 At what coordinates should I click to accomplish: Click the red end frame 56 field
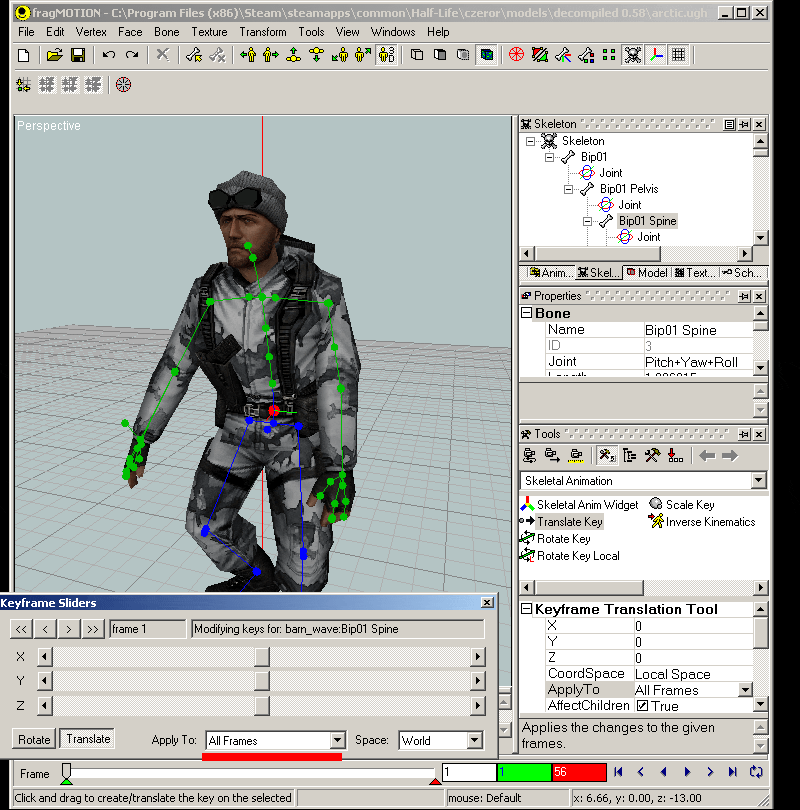click(579, 772)
